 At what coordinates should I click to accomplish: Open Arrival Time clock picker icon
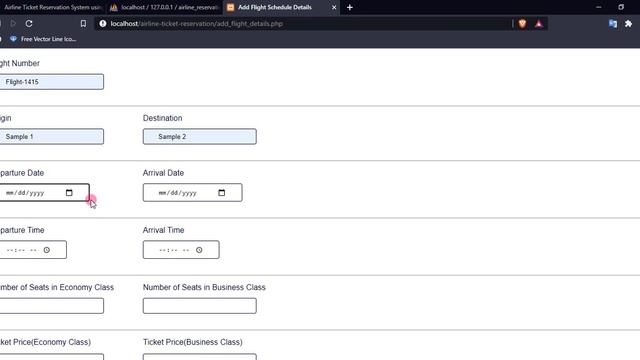pyautogui.click(x=199, y=250)
